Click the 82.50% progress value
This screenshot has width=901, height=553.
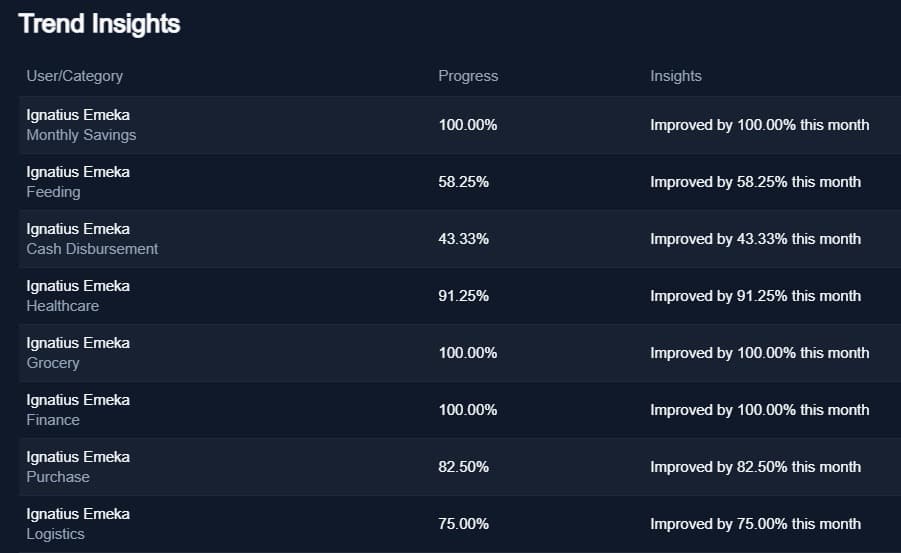tap(463, 467)
